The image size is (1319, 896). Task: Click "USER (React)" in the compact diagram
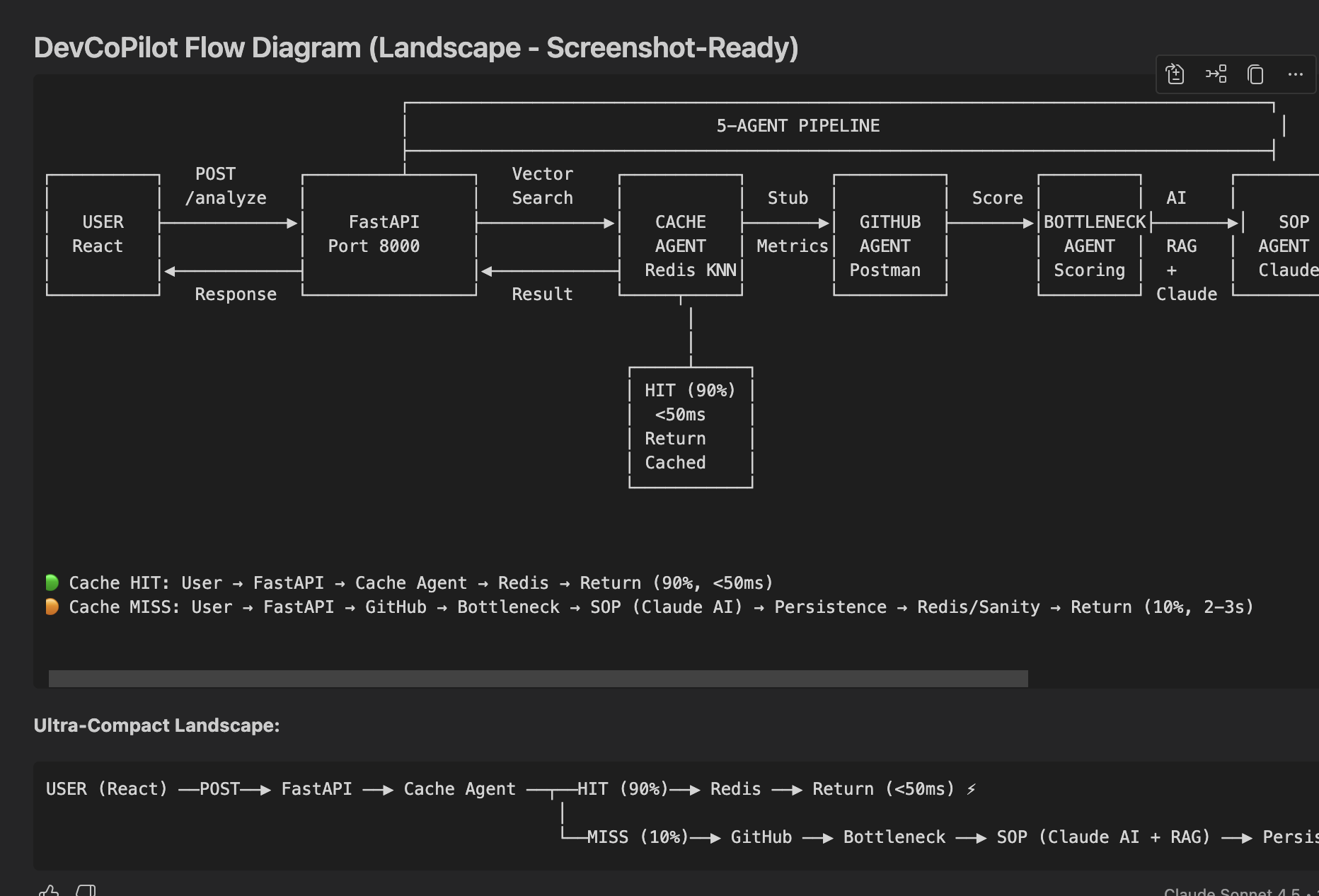(x=107, y=789)
